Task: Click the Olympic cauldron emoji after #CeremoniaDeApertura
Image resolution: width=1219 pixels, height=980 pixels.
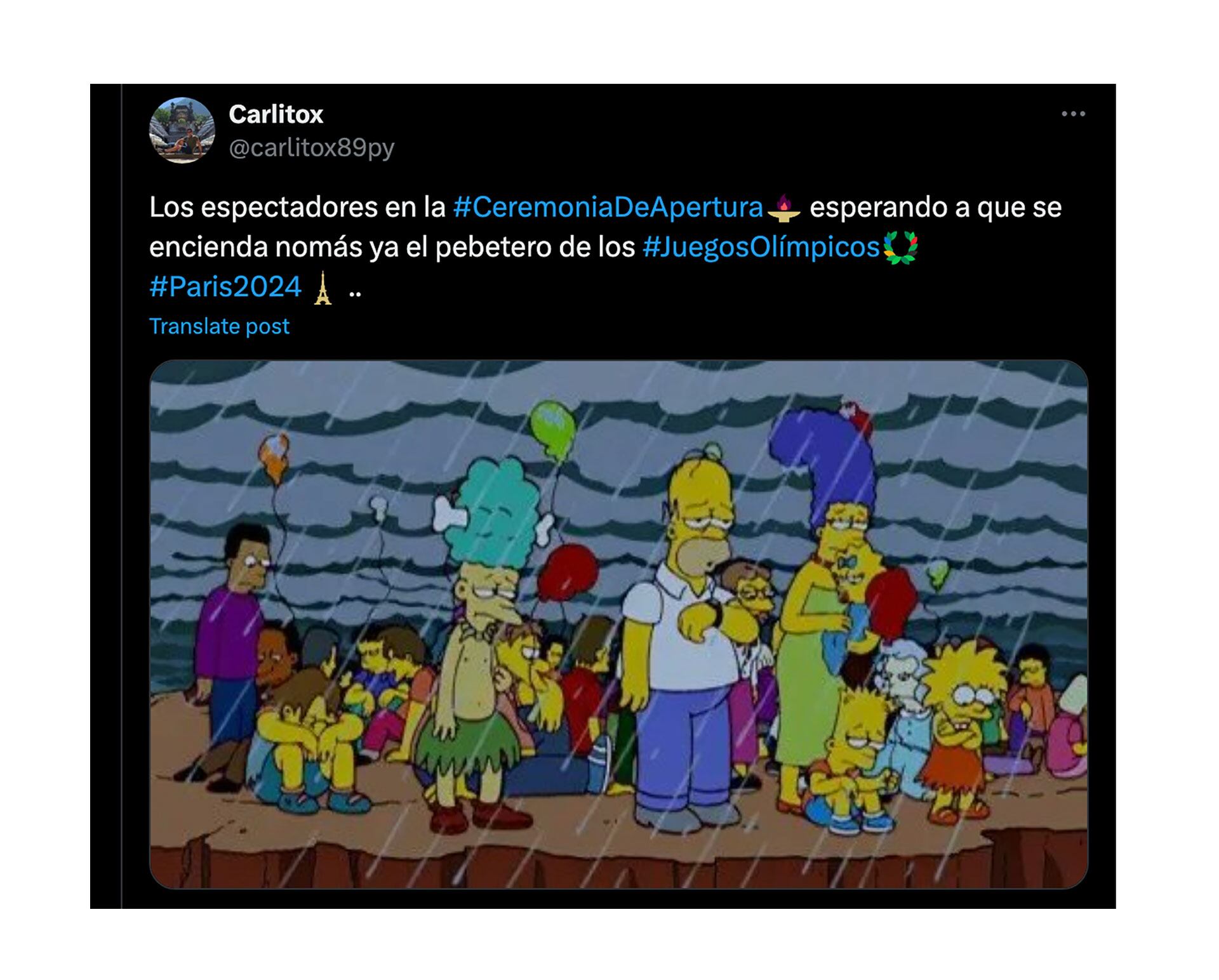Action: click(784, 208)
